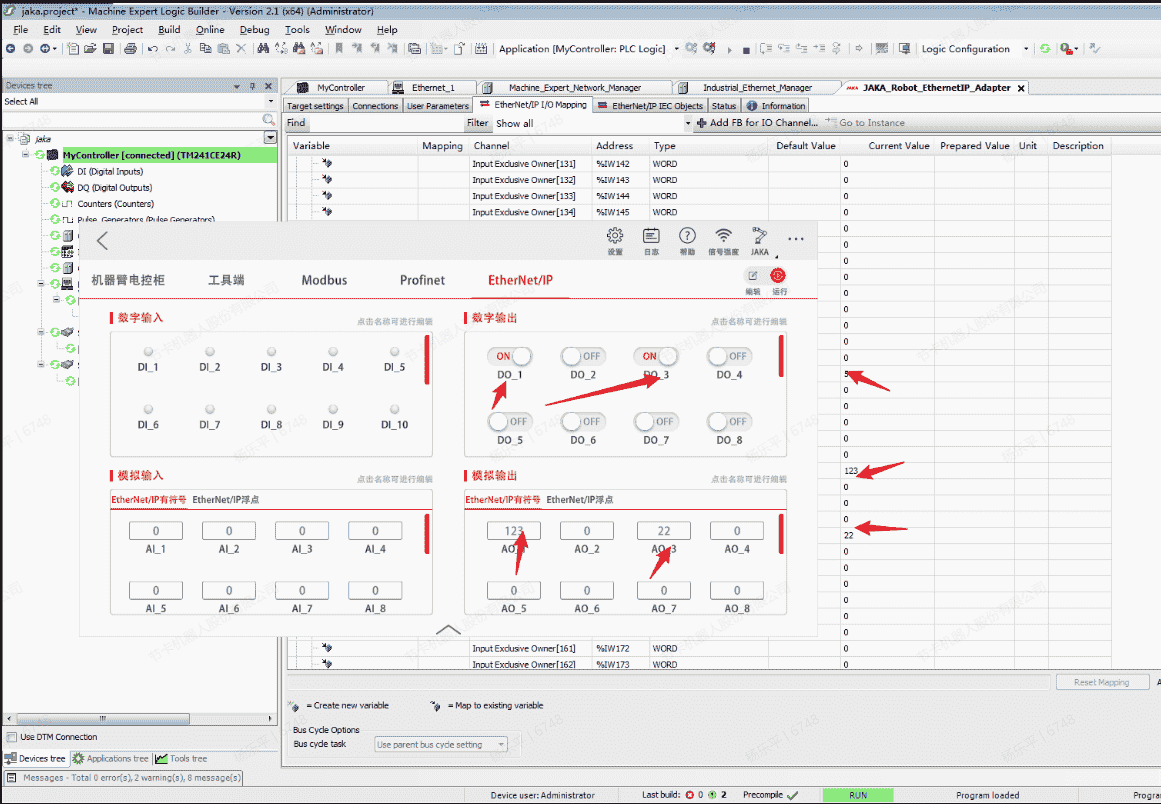Click the JAKA robot arm icon
The width and height of the screenshot is (1161, 804).
(x=760, y=236)
